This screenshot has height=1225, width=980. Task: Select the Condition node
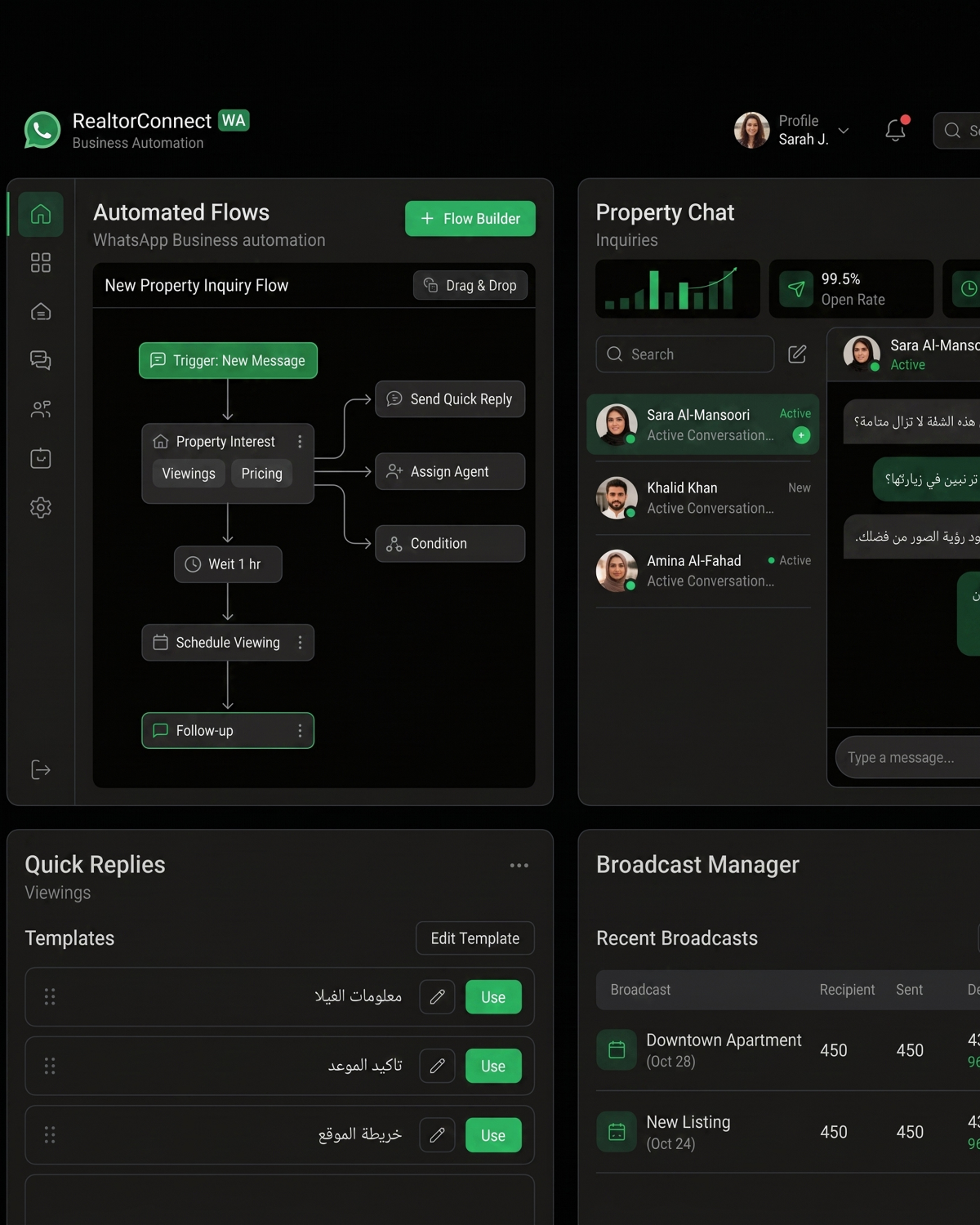pos(450,543)
